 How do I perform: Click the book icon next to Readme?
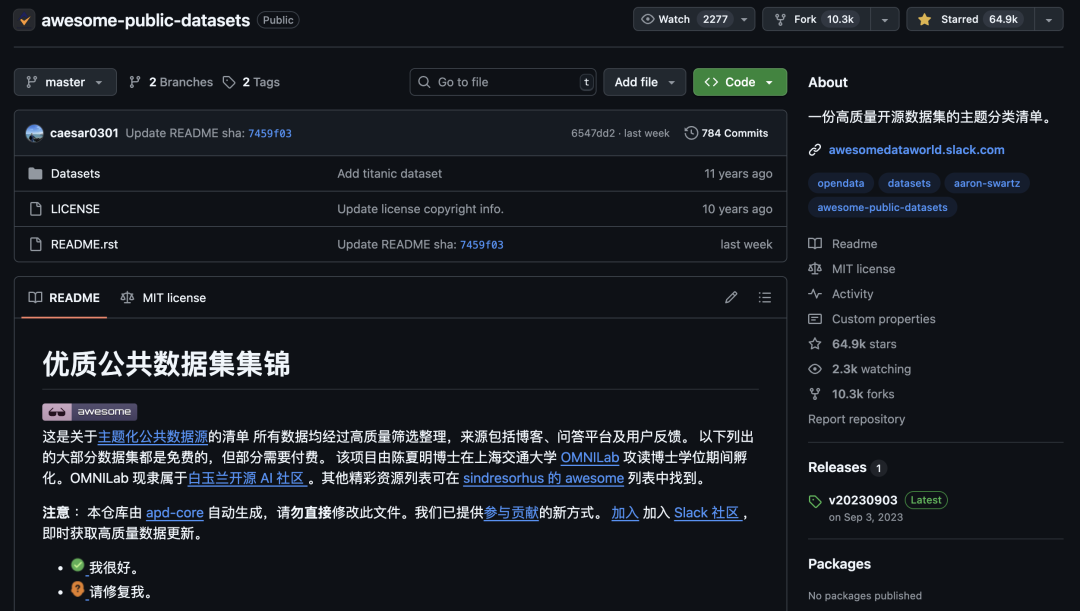tap(815, 244)
